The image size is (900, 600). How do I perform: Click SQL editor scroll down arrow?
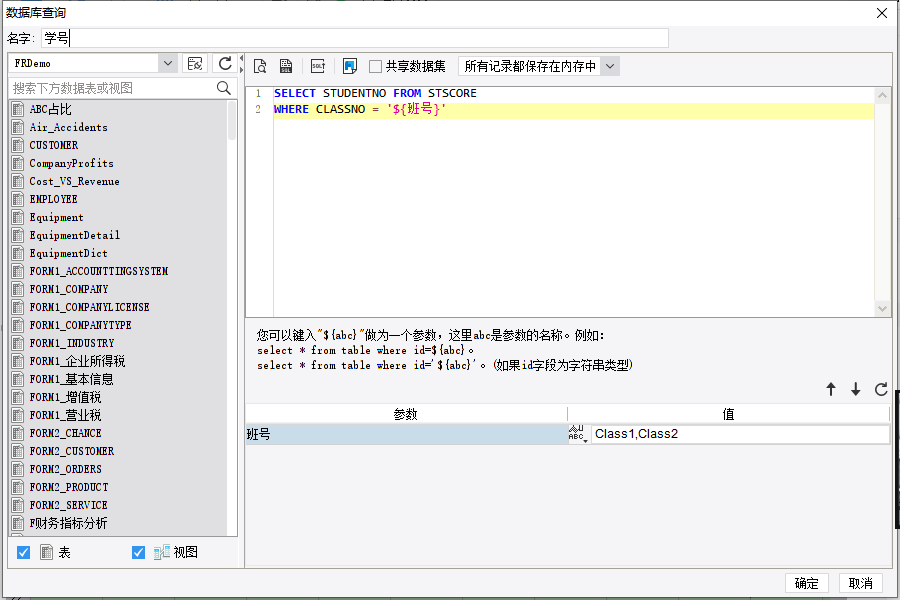882,309
